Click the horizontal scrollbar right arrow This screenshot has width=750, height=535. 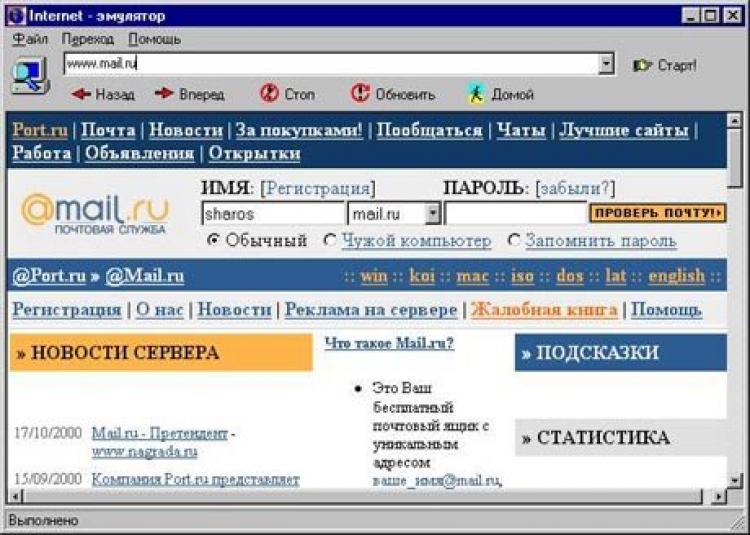pyautogui.click(x=718, y=497)
